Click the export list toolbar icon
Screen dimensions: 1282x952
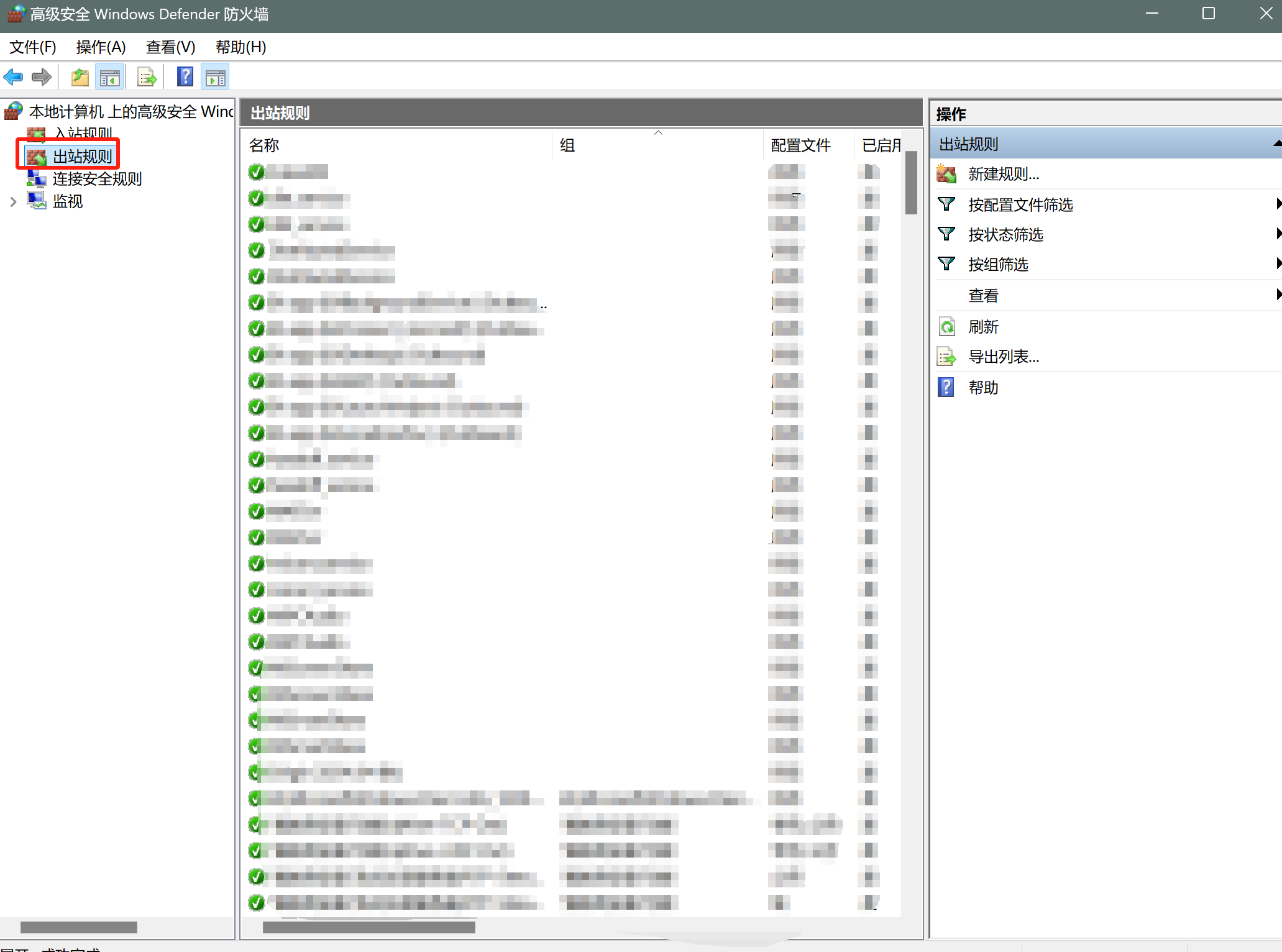[147, 78]
